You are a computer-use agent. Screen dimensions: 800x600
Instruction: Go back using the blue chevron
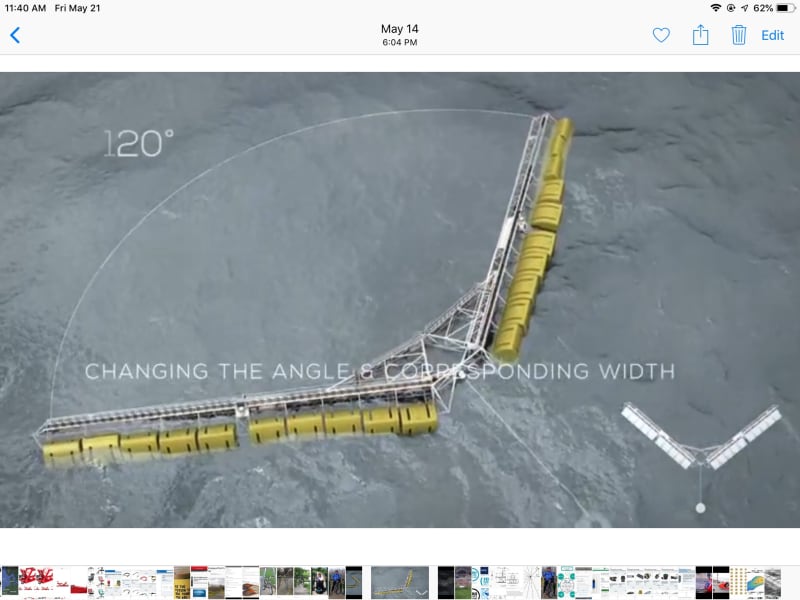tap(15, 35)
